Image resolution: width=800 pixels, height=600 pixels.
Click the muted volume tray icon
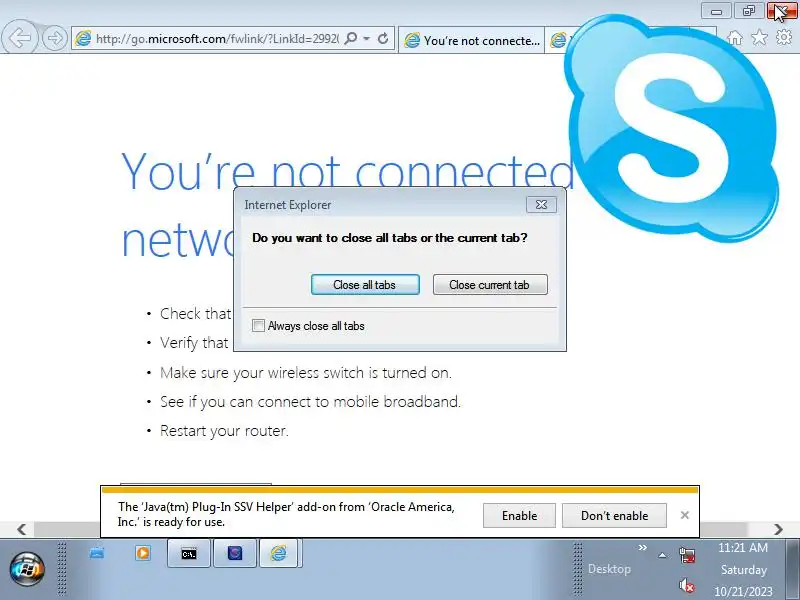(x=687, y=585)
